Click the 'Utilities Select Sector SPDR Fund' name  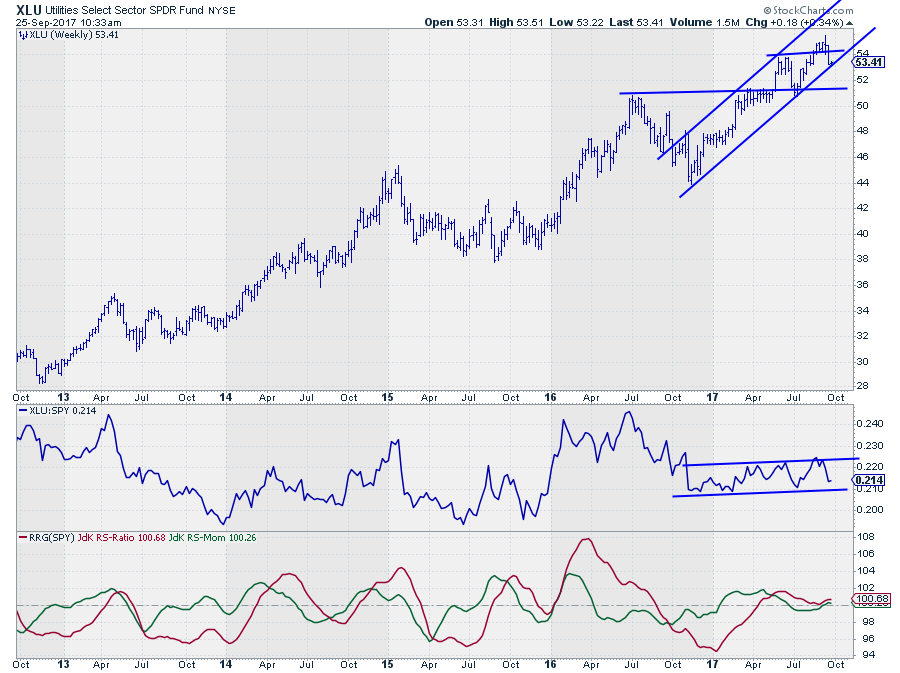(125, 10)
